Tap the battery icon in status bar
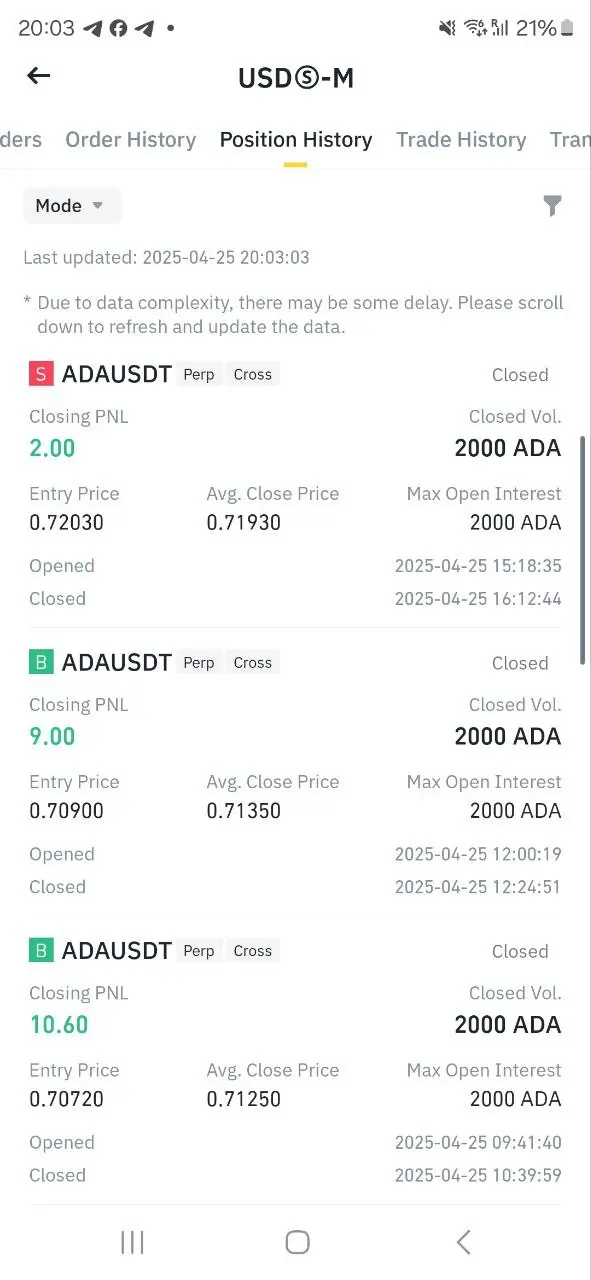 567,28
